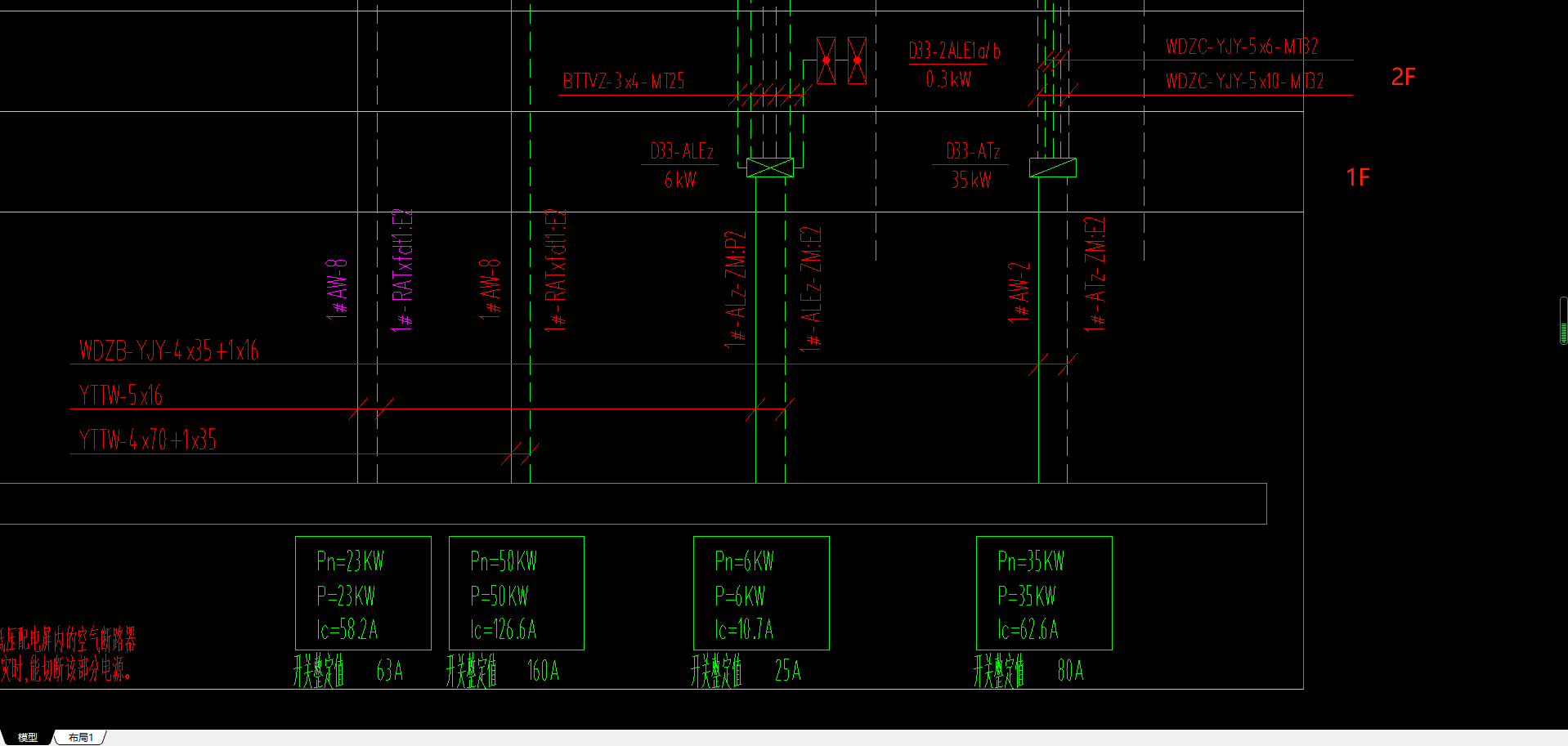Select the 160A switch setting value
The height and width of the screenshot is (746, 1568).
(544, 672)
